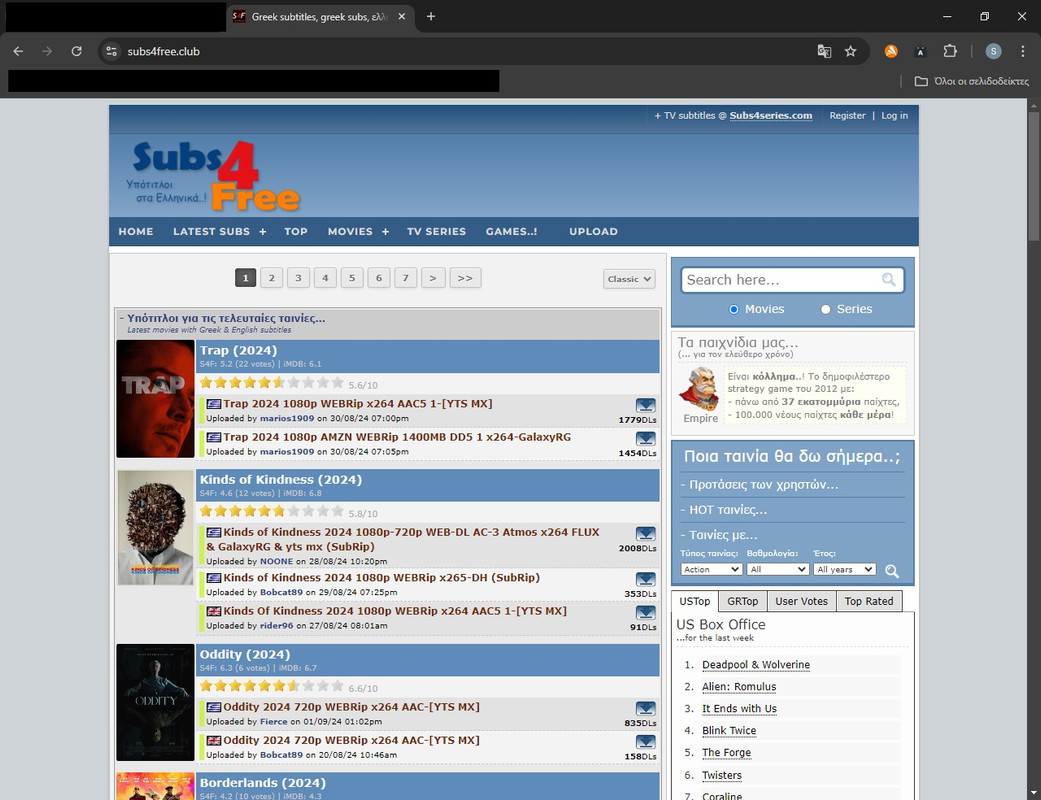Open the UPLOAD menu item

(593, 232)
